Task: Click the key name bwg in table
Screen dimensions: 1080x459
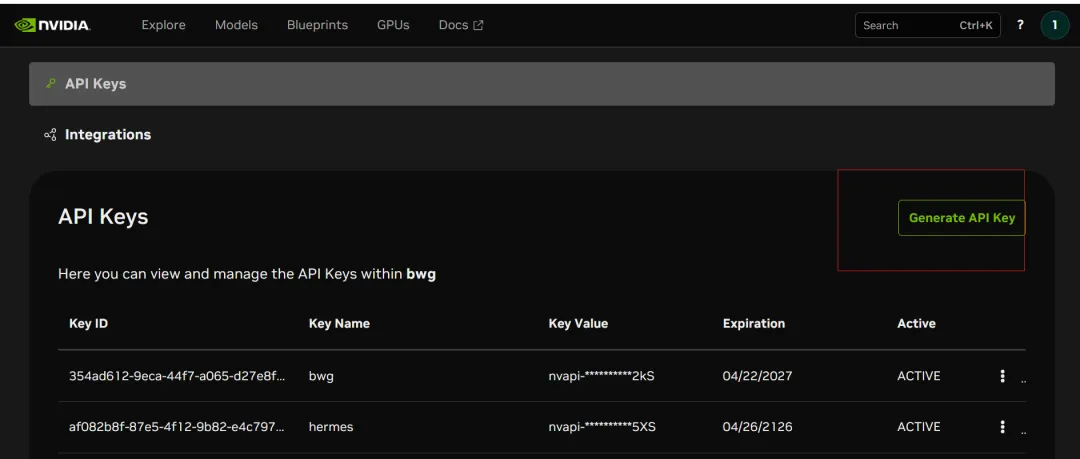Action: tap(321, 377)
